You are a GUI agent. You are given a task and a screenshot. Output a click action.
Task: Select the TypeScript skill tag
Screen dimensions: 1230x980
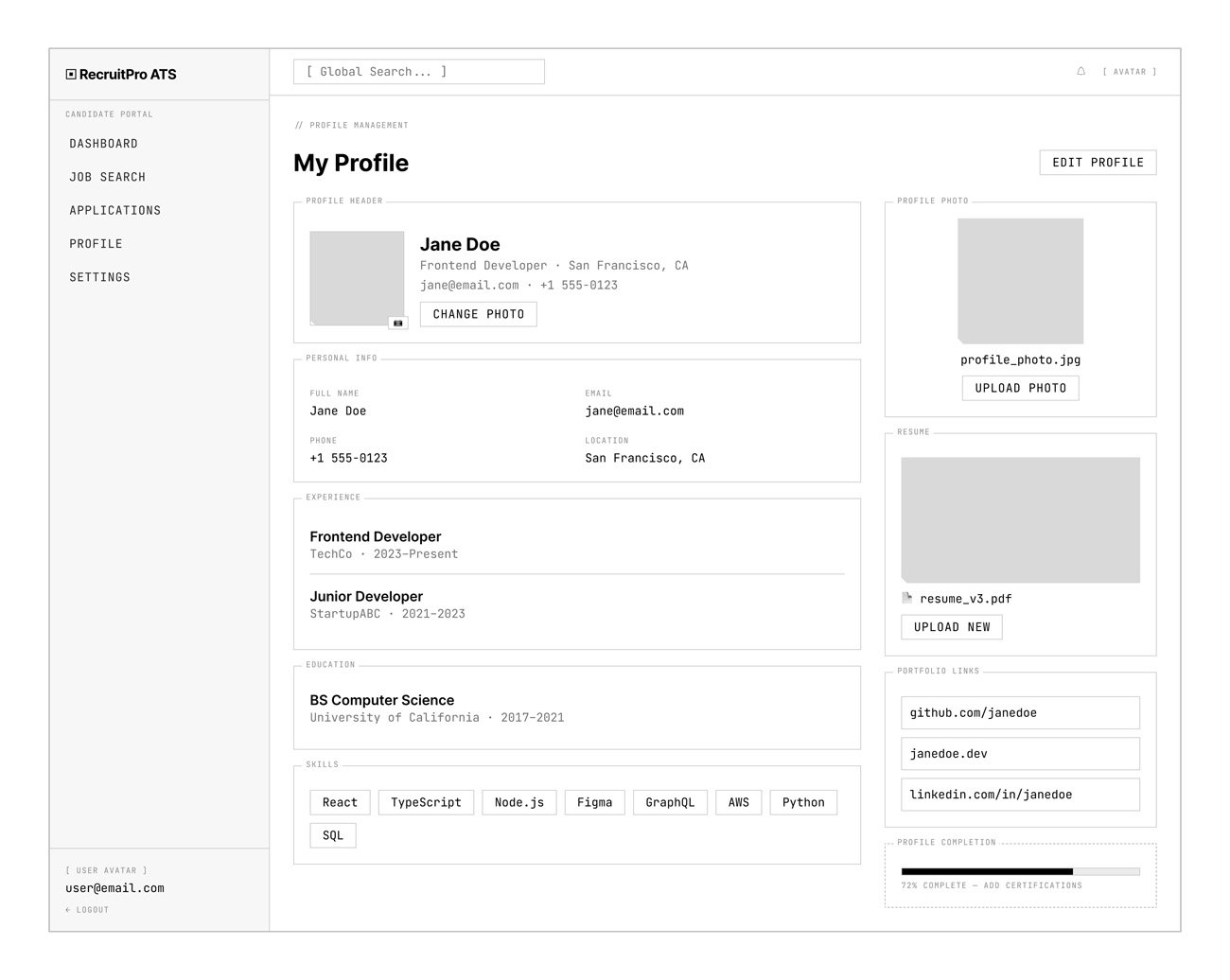(x=426, y=802)
